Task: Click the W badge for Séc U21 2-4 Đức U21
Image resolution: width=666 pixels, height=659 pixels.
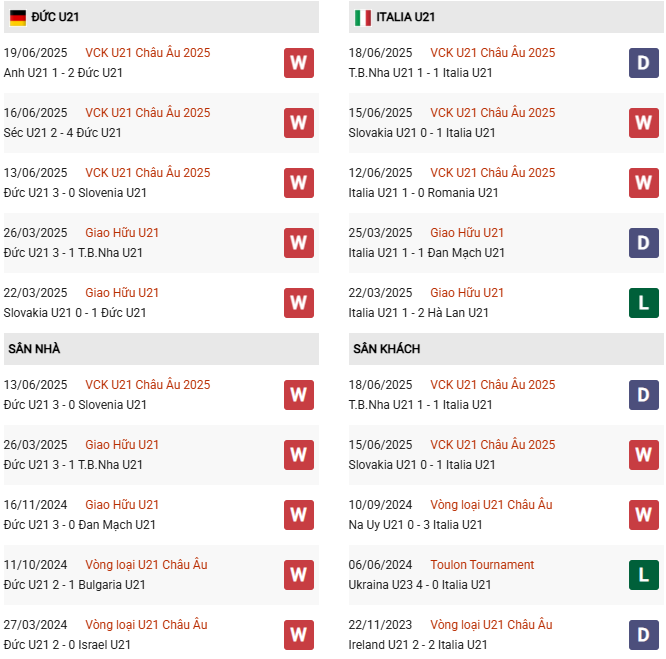Action: [299, 123]
